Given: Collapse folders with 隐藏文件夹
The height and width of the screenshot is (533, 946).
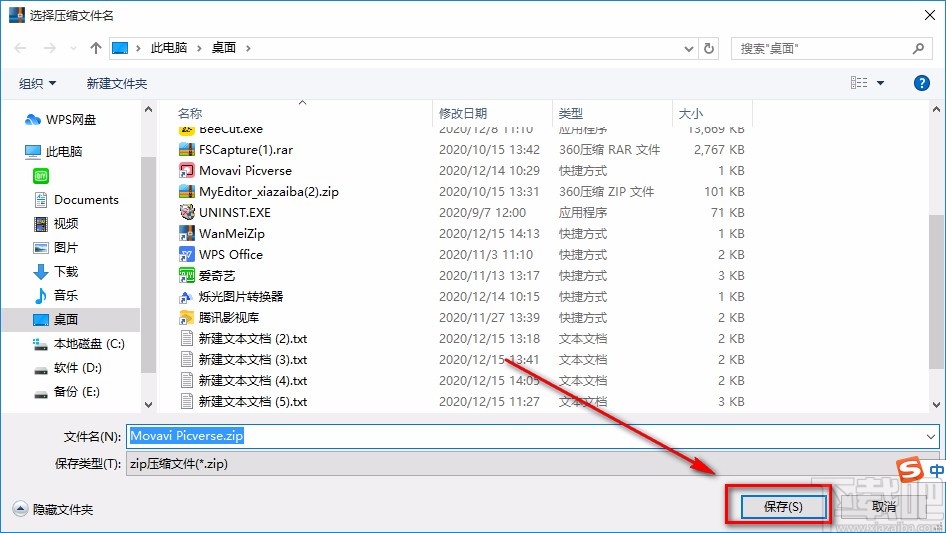Looking at the screenshot, I should click(53, 509).
